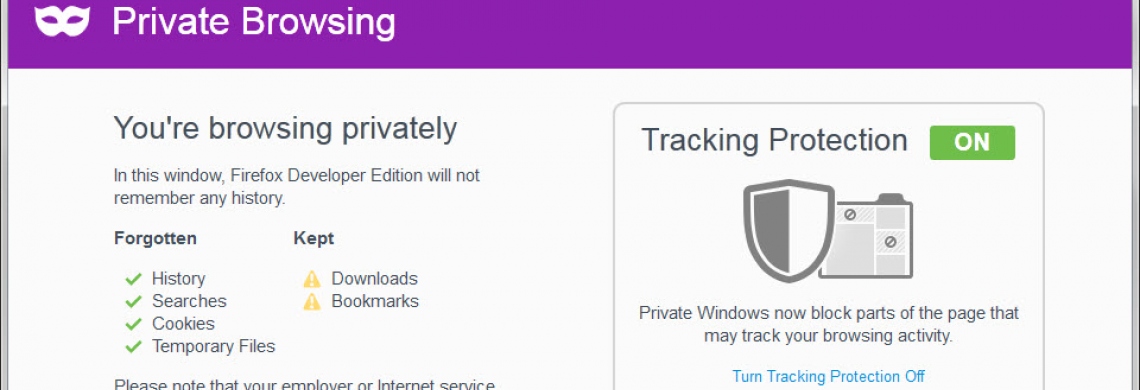Click the Temporary Files list entry
This screenshot has height=390, width=1140.
[214, 346]
